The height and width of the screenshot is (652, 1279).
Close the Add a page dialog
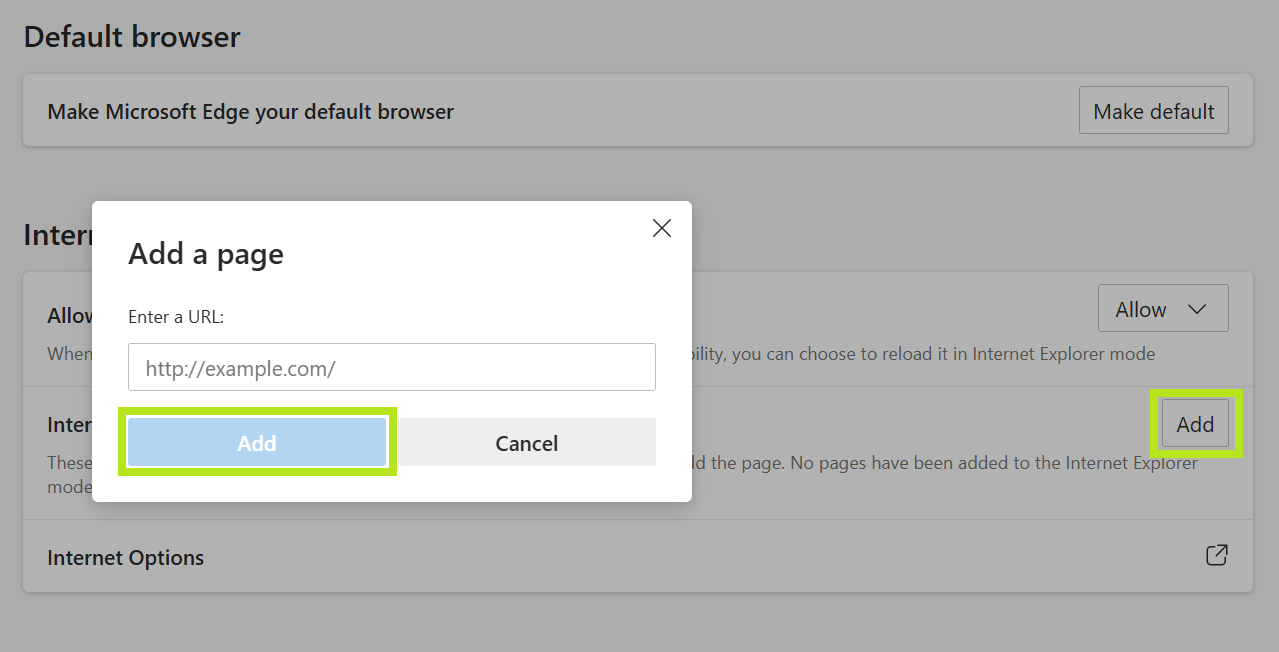pyautogui.click(x=661, y=228)
